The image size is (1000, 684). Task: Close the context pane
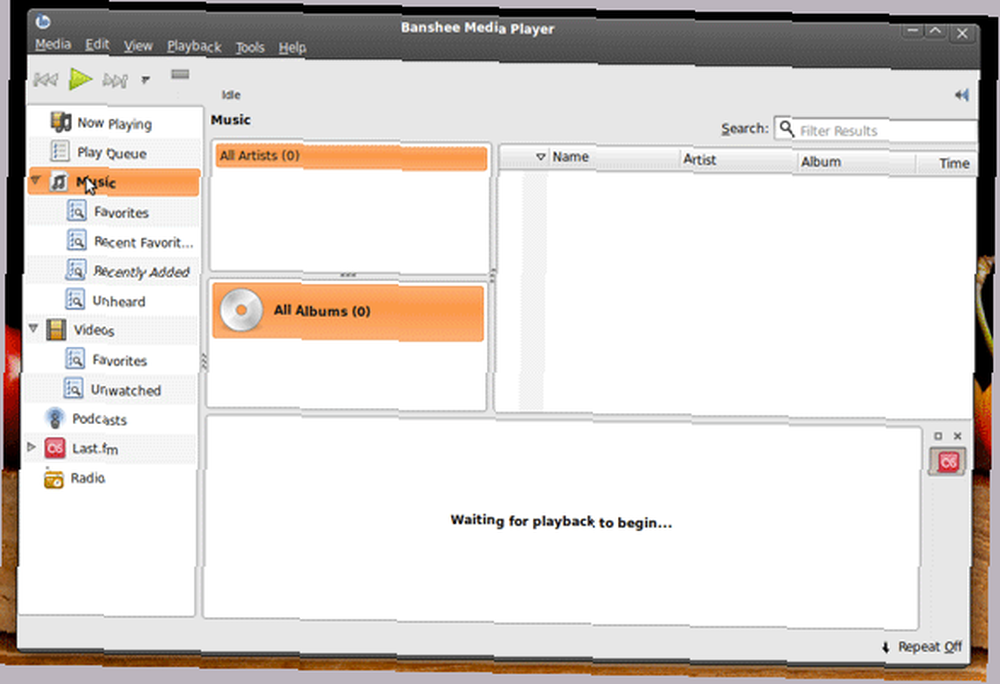[x=957, y=436]
